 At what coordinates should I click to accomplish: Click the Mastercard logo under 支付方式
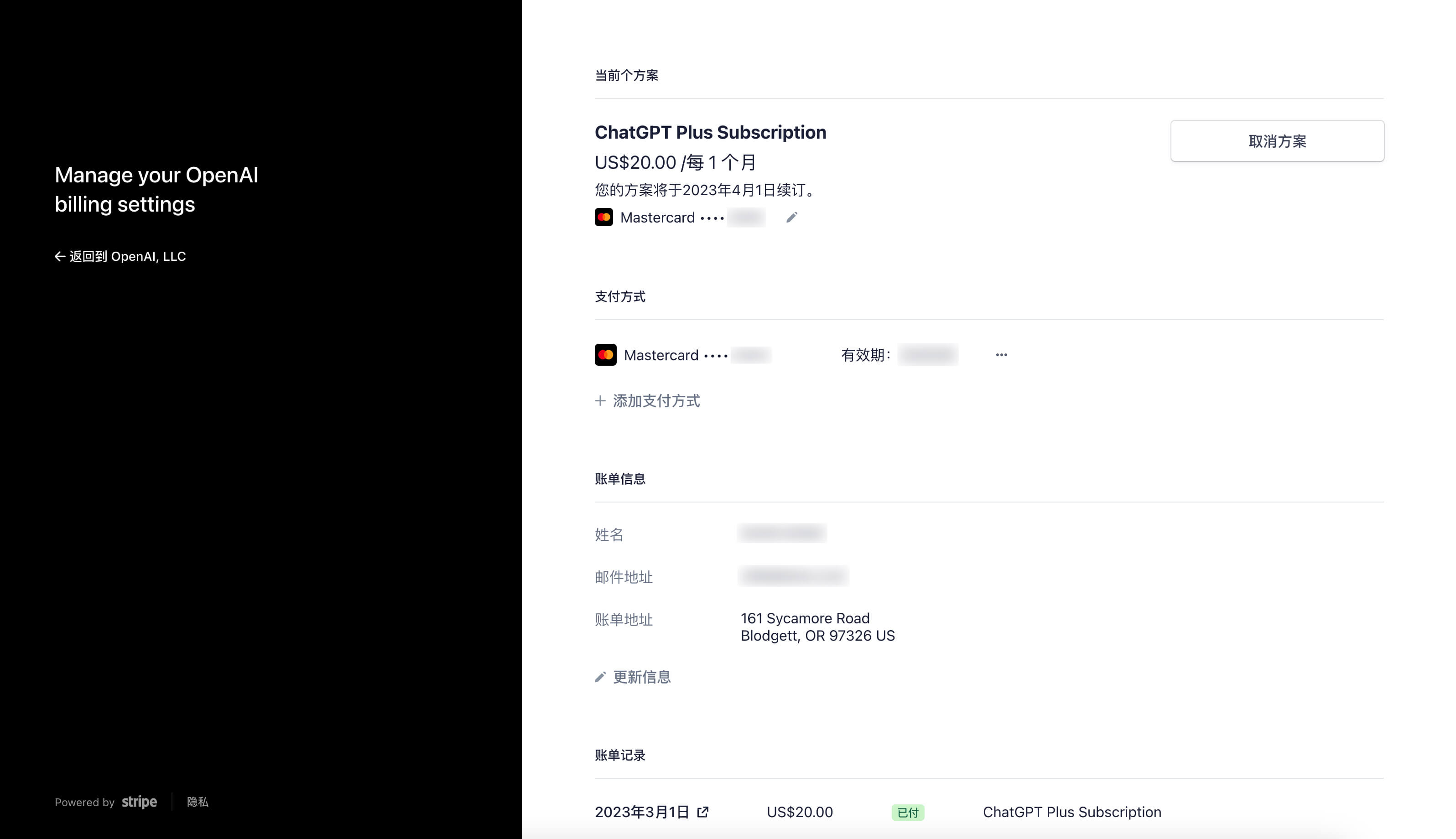pyautogui.click(x=605, y=355)
